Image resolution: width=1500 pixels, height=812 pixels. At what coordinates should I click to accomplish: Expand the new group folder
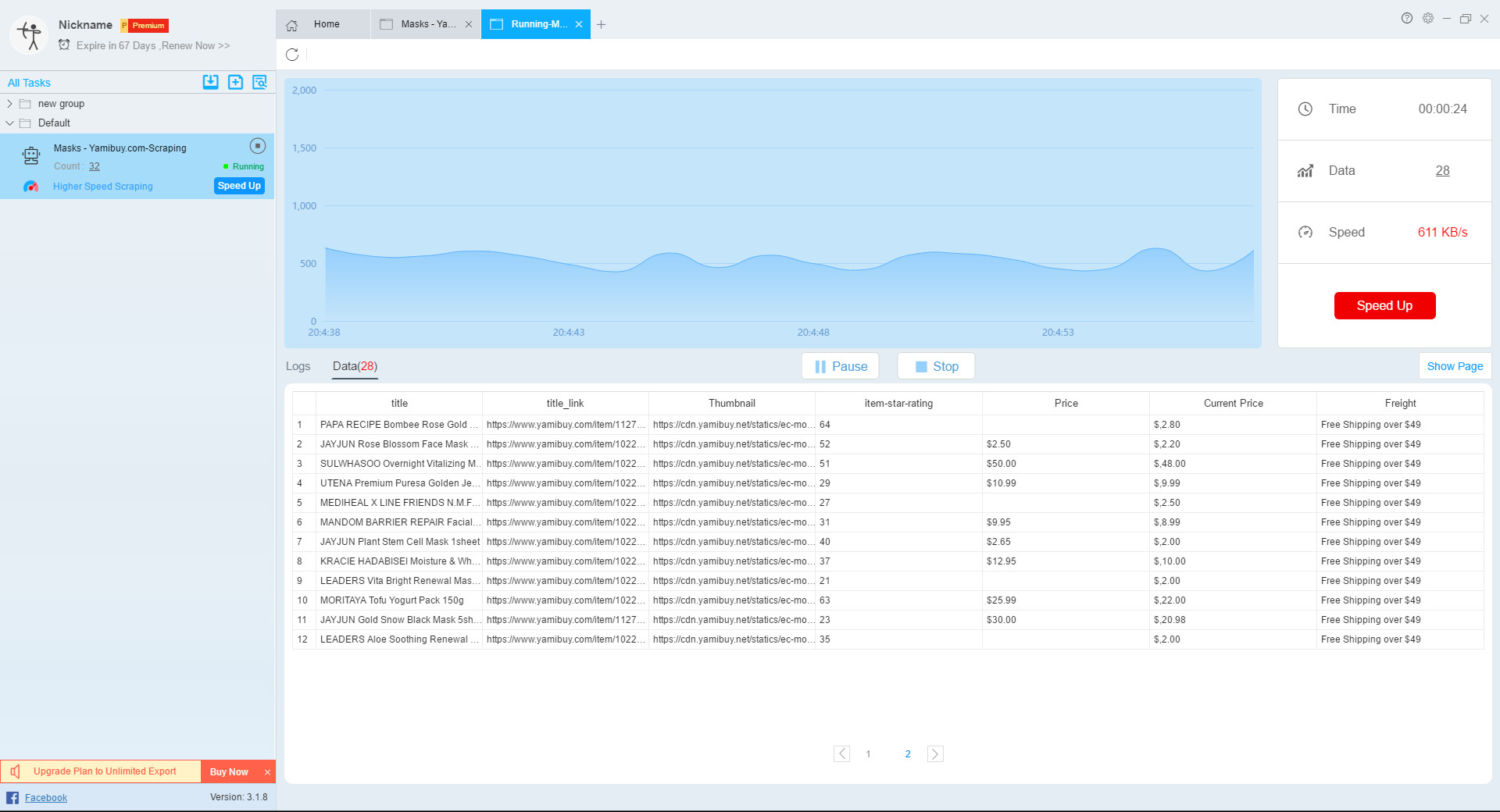coord(9,104)
